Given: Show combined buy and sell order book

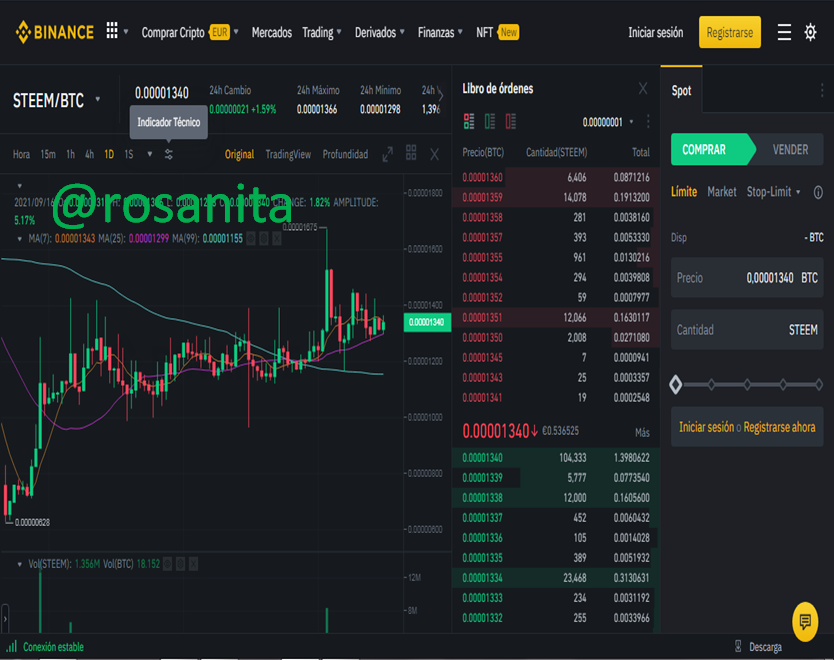Looking at the screenshot, I should pos(469,122).
